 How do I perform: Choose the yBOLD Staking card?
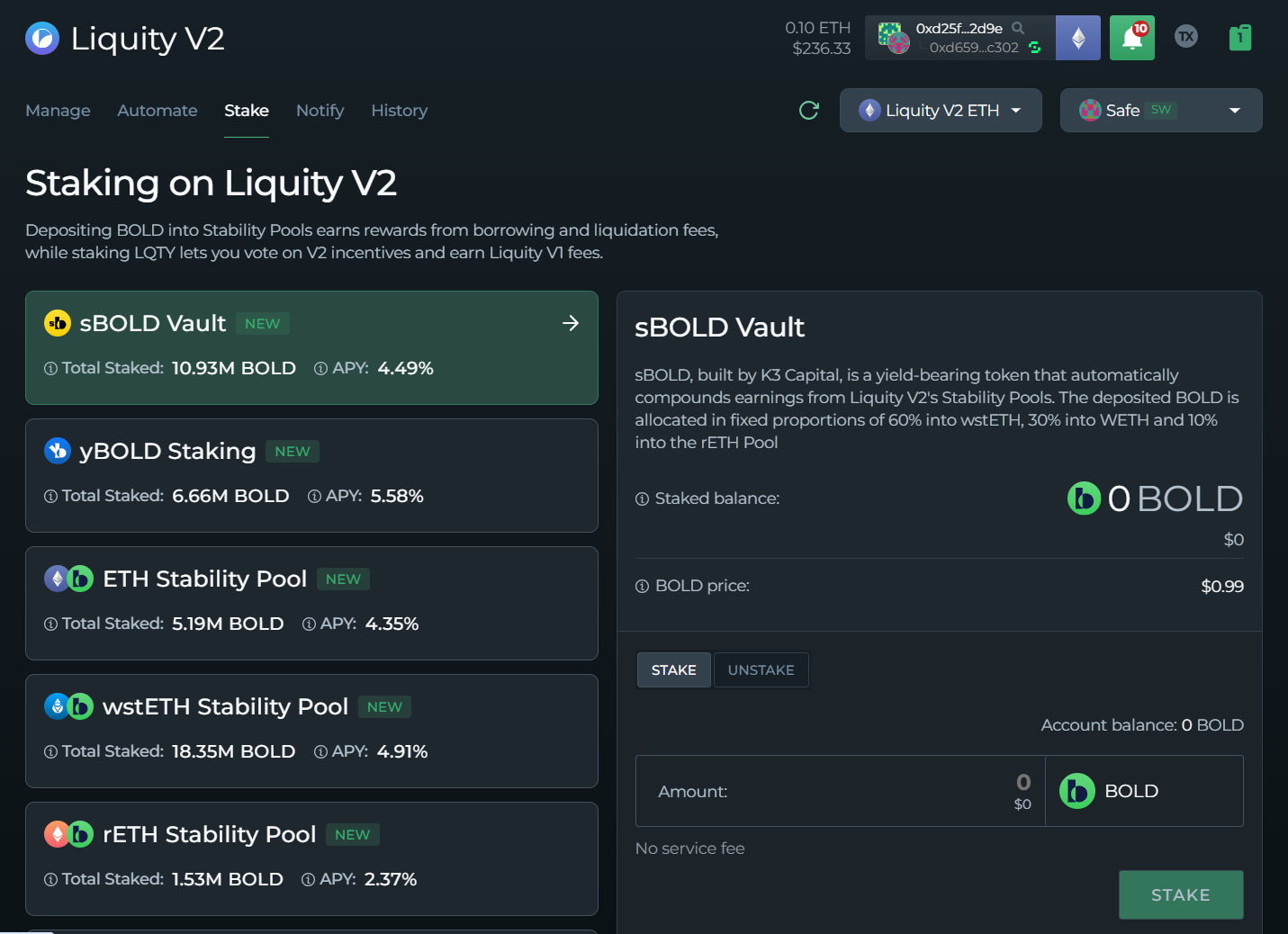311,475
